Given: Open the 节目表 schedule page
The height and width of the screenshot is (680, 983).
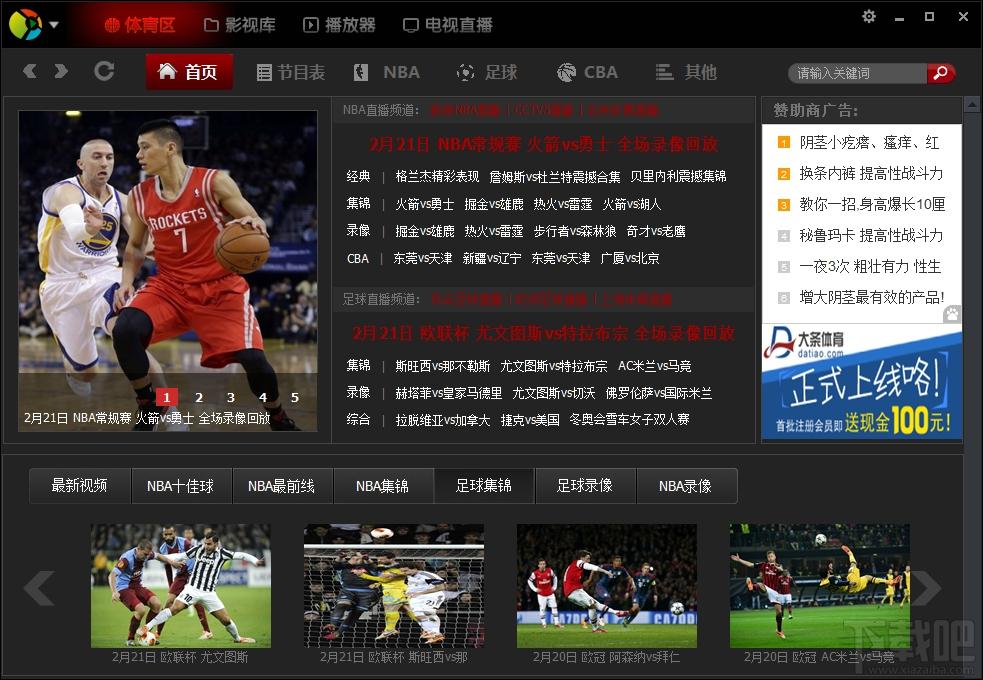Looking at the screenshot, I should (291, 72).
